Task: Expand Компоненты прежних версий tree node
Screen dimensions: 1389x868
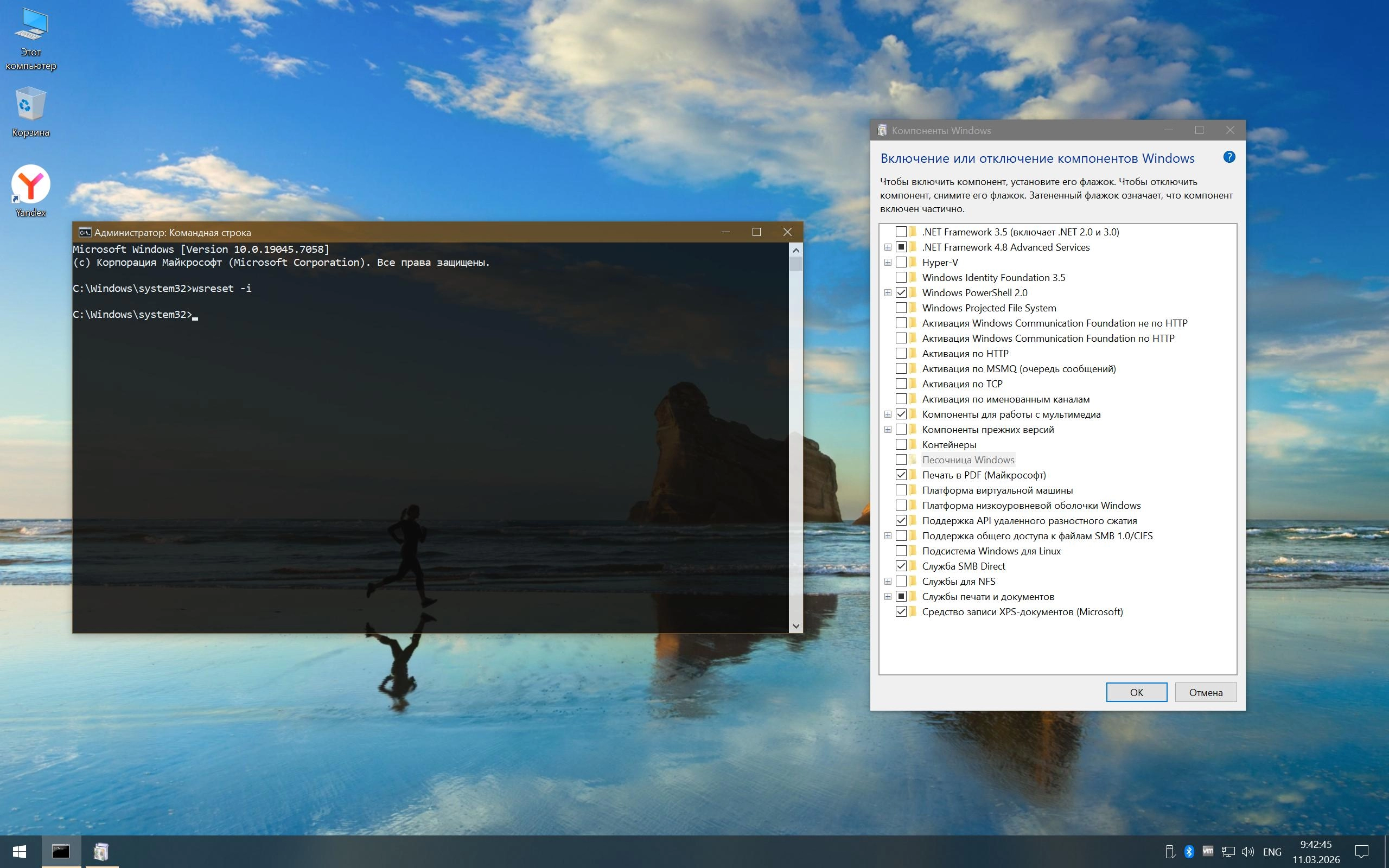Action: click(888, 430)
